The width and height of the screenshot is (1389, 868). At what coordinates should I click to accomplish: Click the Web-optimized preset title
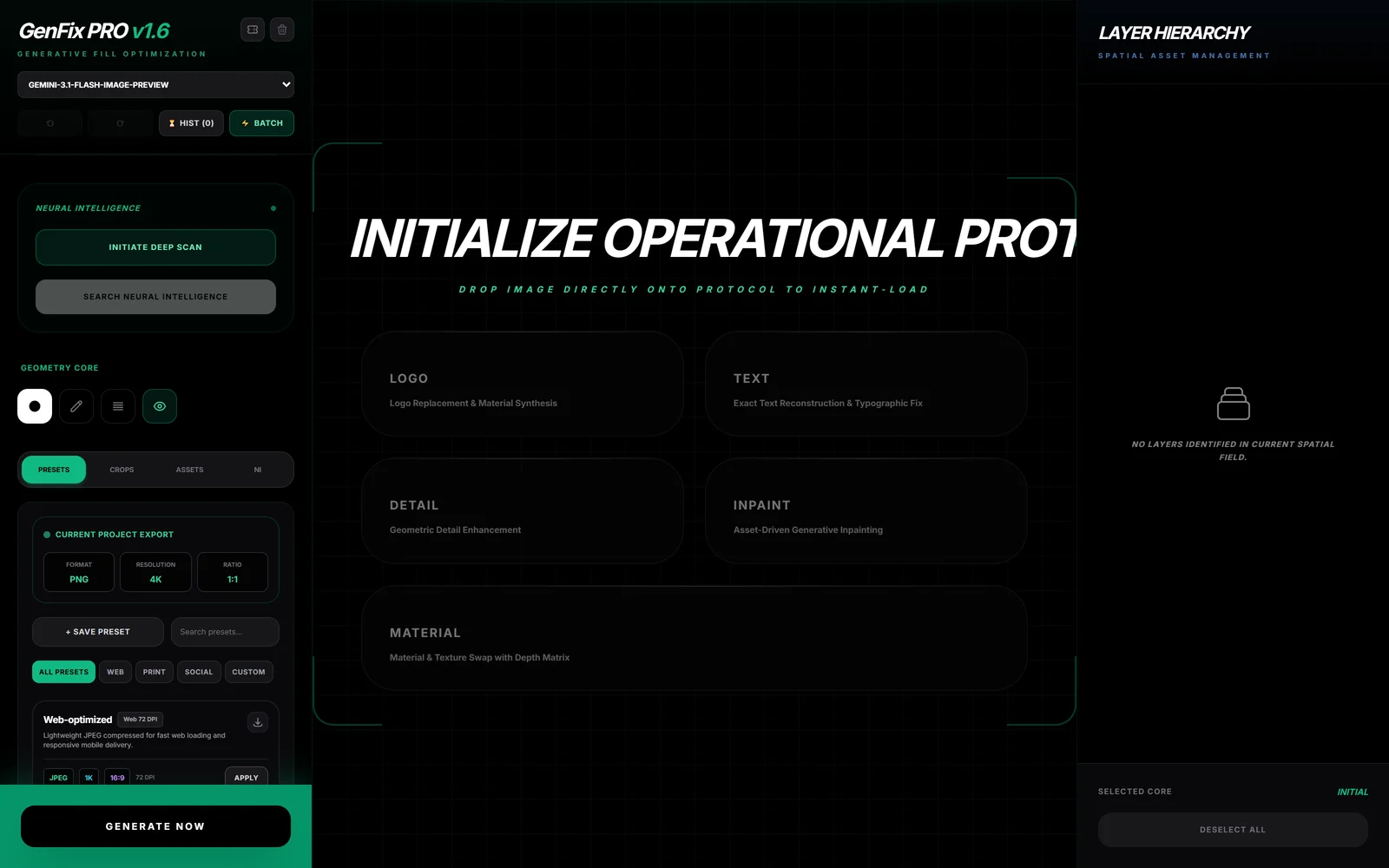click(78, 720)
